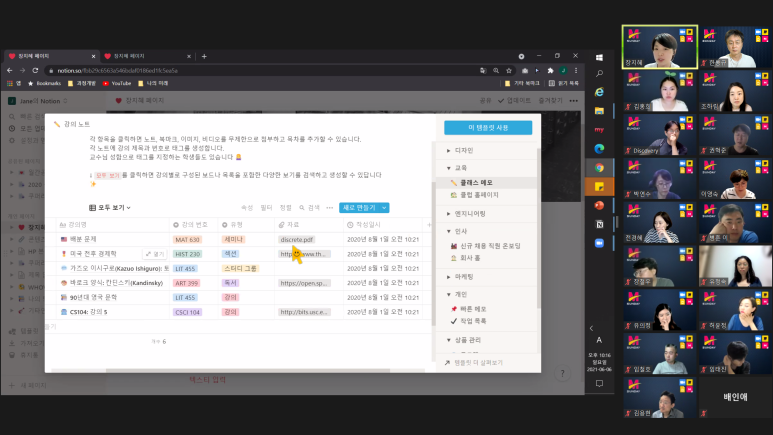
Task: Expand the 마케팅 template category
Action: pos(449,277)
